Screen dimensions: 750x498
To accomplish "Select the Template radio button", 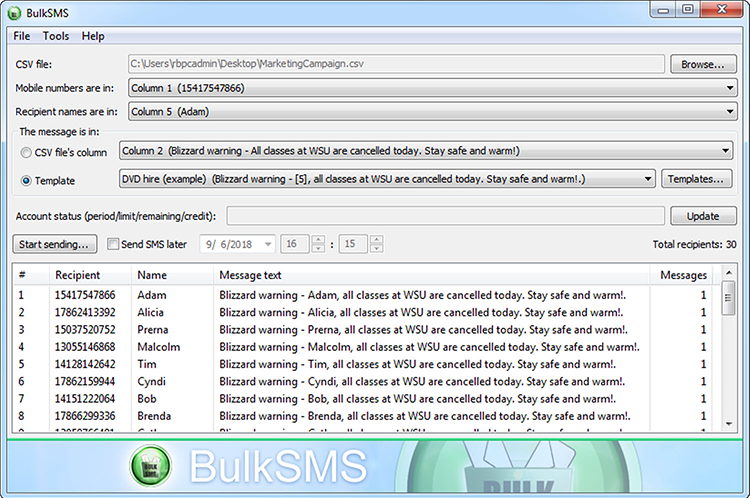I will point(26,181).
